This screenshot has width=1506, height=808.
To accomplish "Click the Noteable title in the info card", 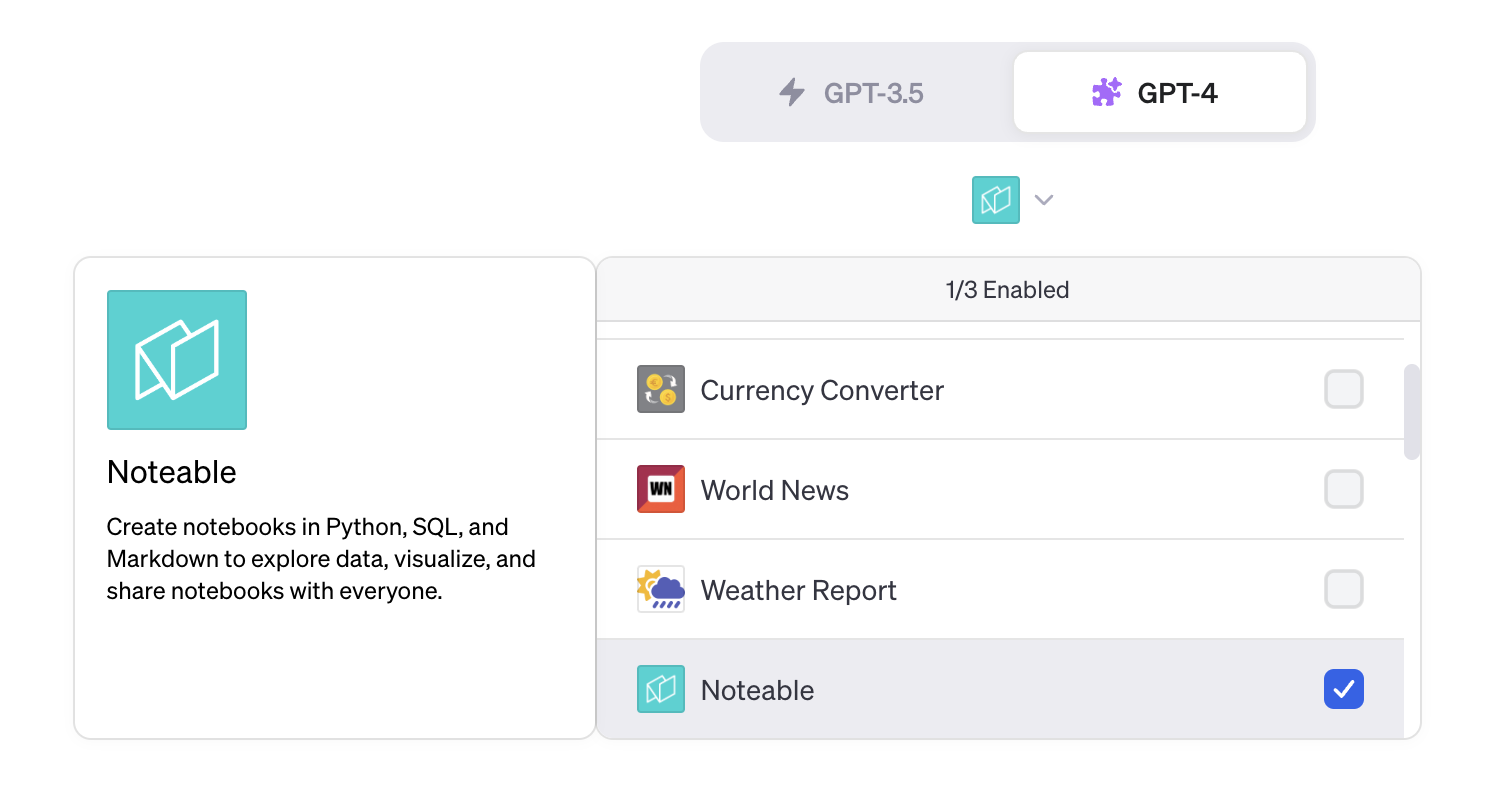I will pyautogui.click(x=172, y=472).
